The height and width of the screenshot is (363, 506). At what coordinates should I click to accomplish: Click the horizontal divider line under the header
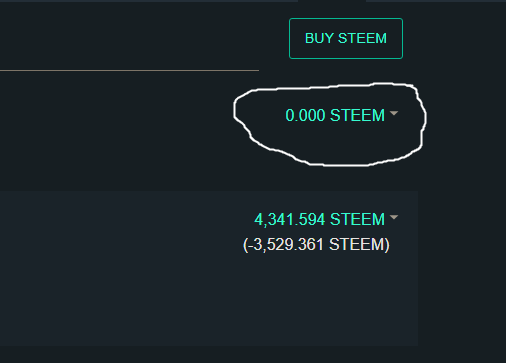pyautogui.click(x=129, y=70)
